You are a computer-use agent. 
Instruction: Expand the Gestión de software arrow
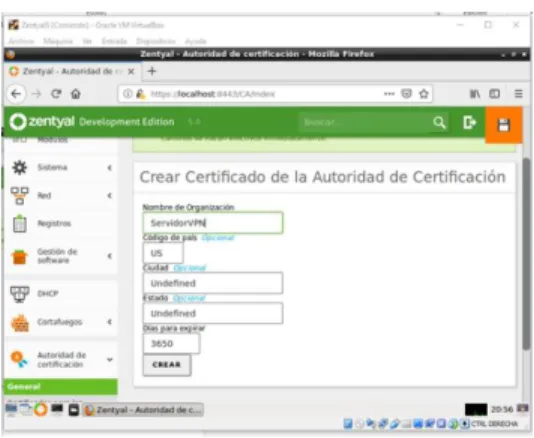click(x=109, y=256)
